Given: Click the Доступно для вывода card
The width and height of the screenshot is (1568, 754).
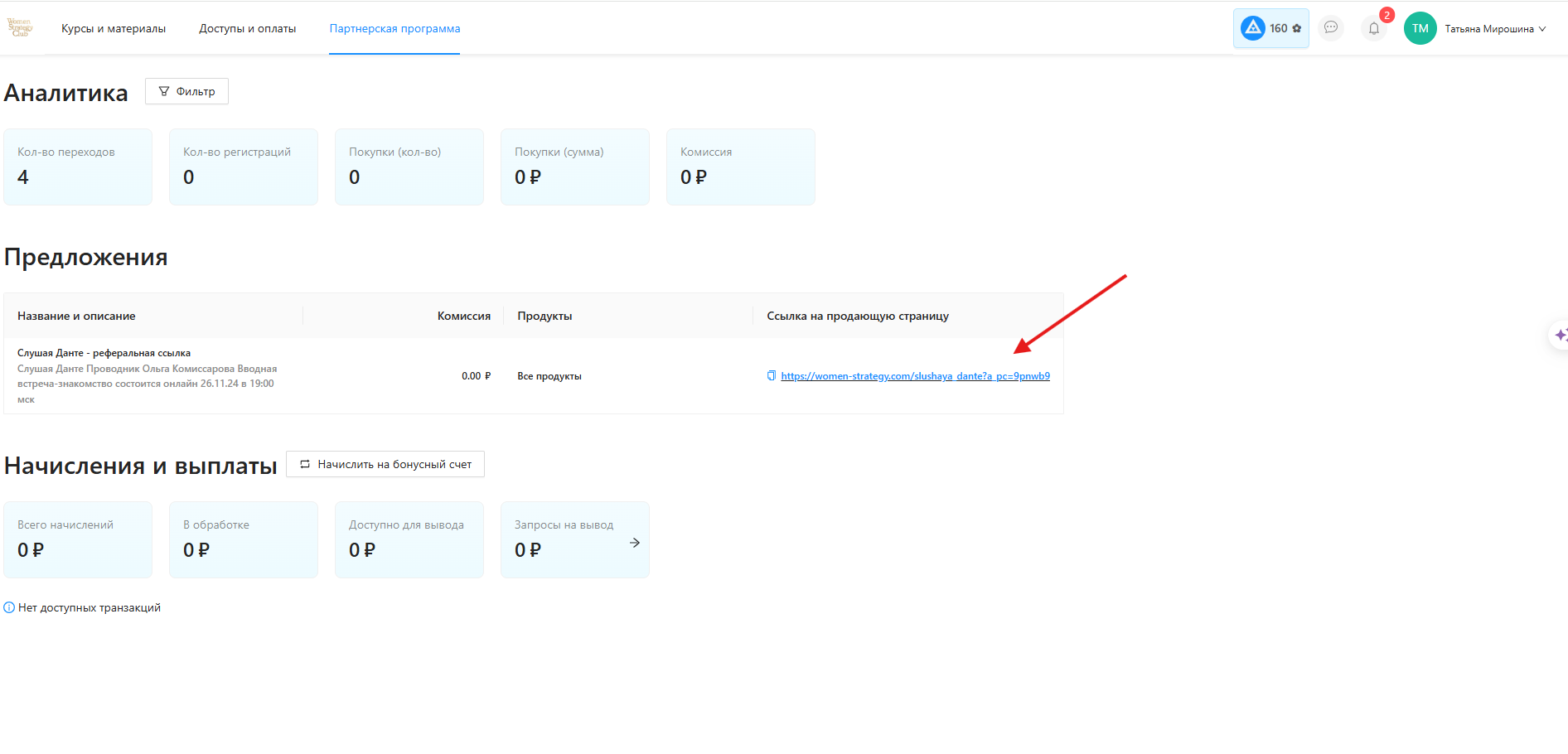Looking at the screenshot, I should click(x=409, y=539).
